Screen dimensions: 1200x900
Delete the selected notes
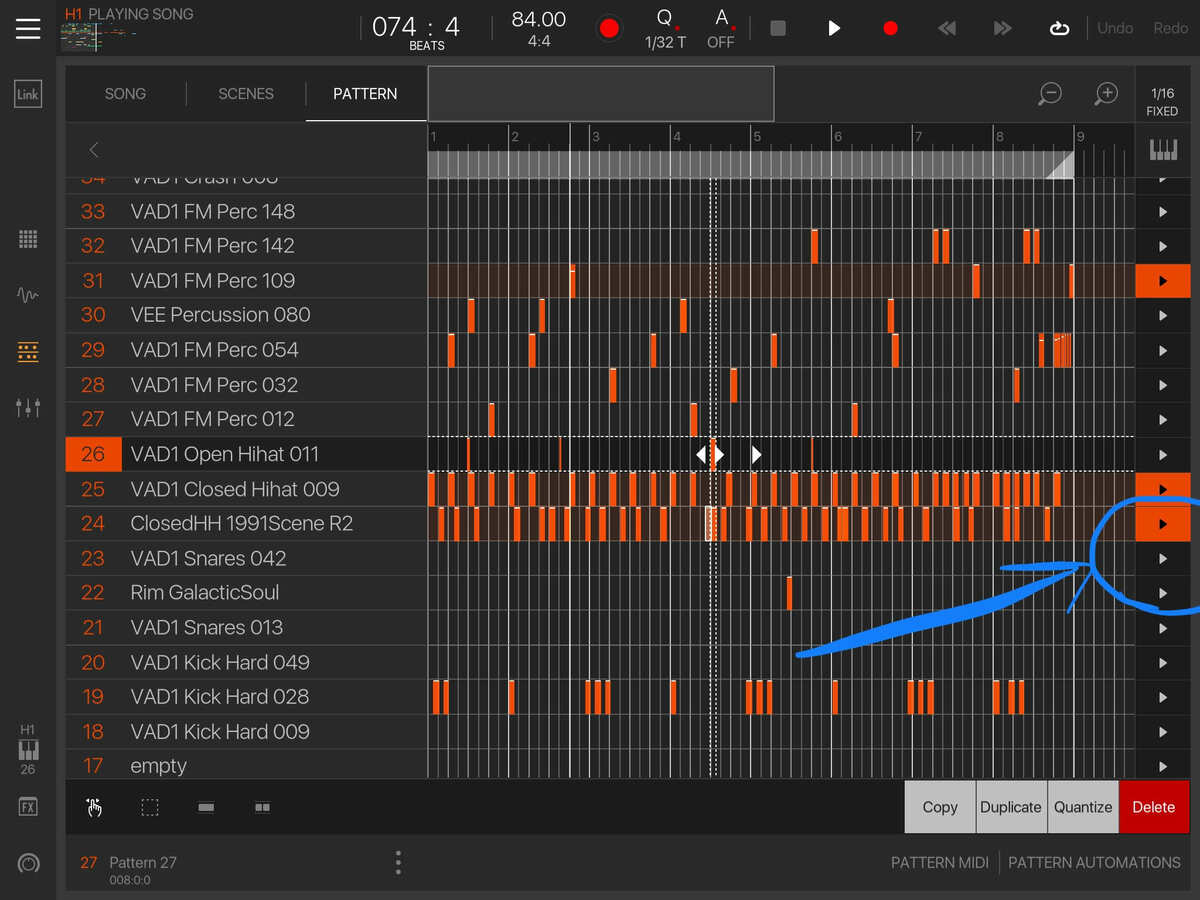click(x=1154, y=807)
